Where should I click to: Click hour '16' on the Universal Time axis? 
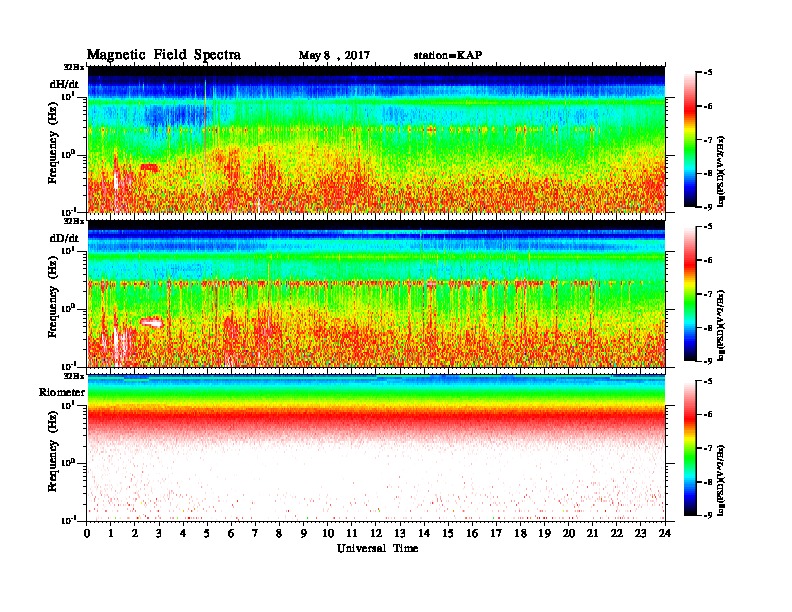pos(472,533)
